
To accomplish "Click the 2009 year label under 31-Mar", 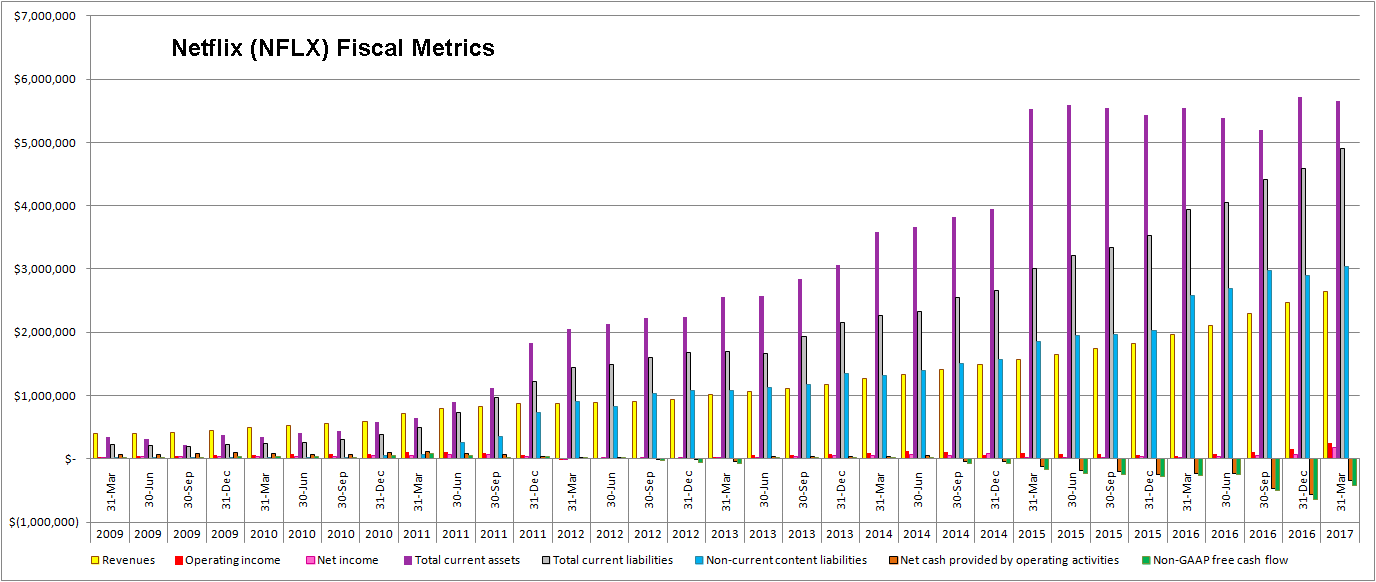I will 109,535.
